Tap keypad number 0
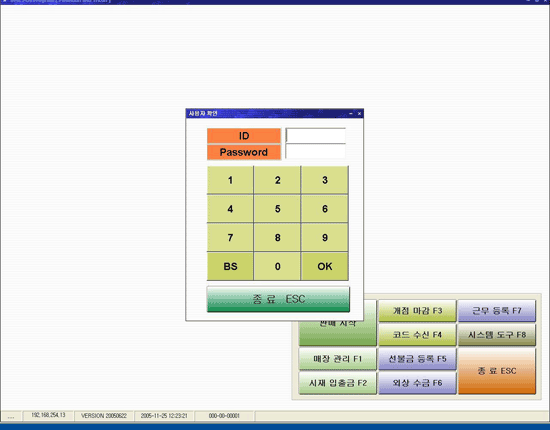 point(277,266)
